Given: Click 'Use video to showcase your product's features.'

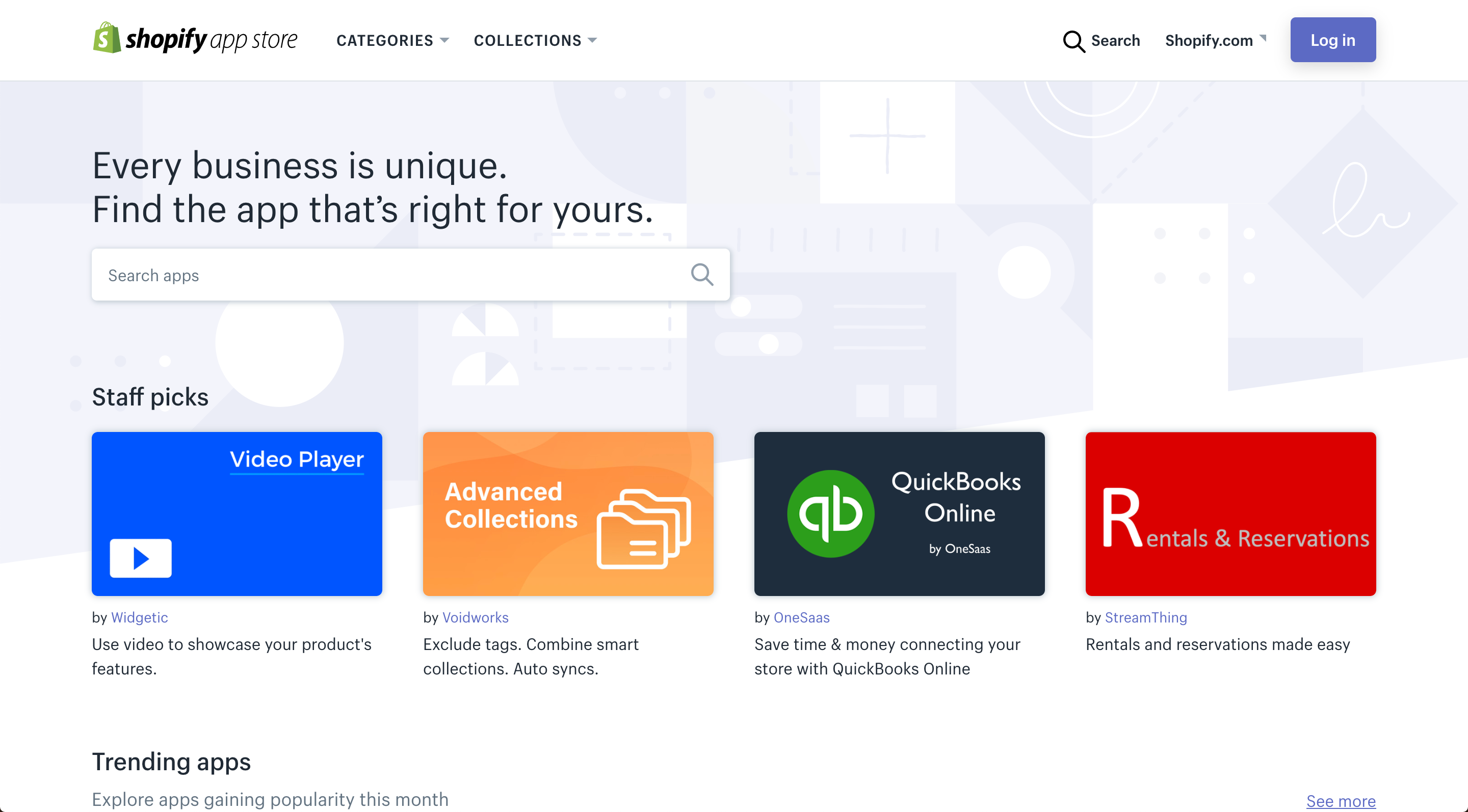Looking at the screenshot, I should point(231,656).
